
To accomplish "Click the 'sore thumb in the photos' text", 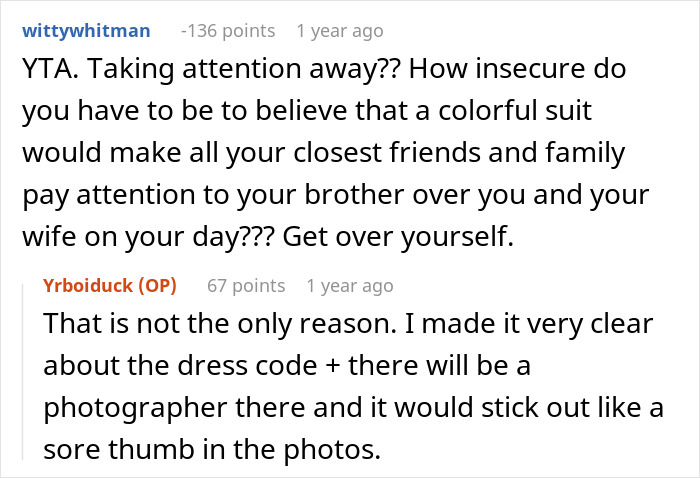I will (x=212, y=450).
